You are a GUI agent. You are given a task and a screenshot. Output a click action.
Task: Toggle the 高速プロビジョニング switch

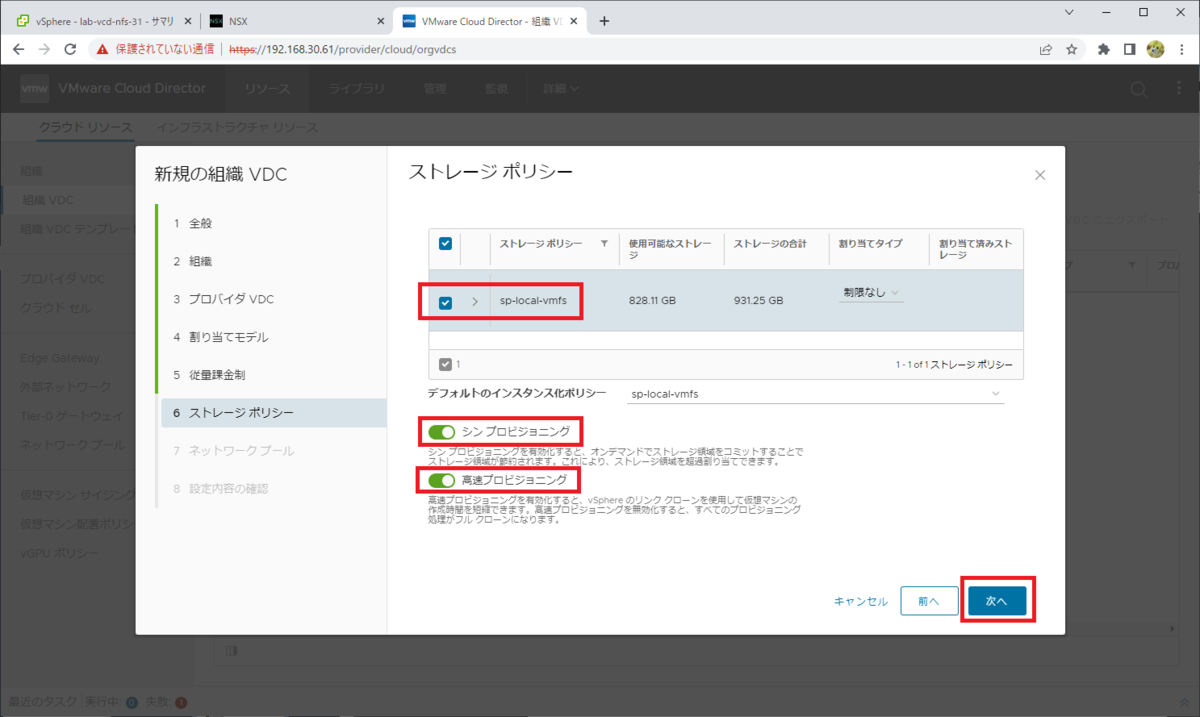(441, 481)
